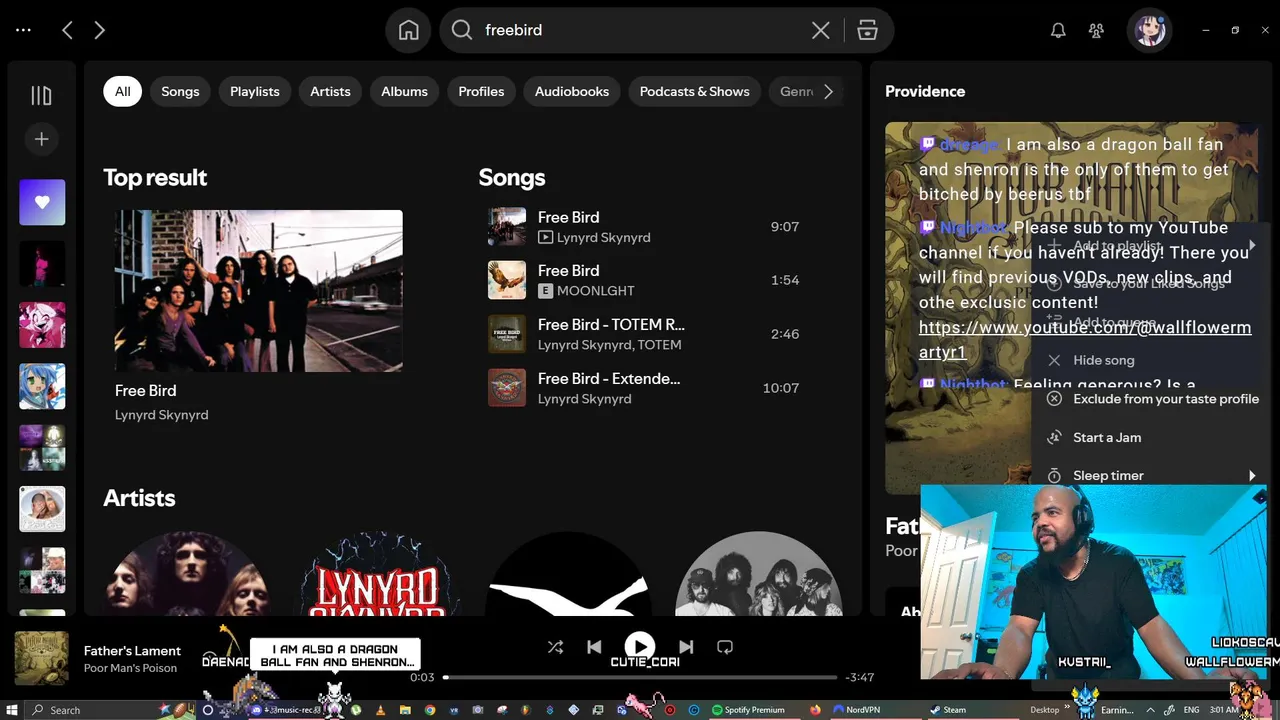Toggle shuffle playback
The height and width of the screenshot is (720, 1280).
click(x=555, y=647)
